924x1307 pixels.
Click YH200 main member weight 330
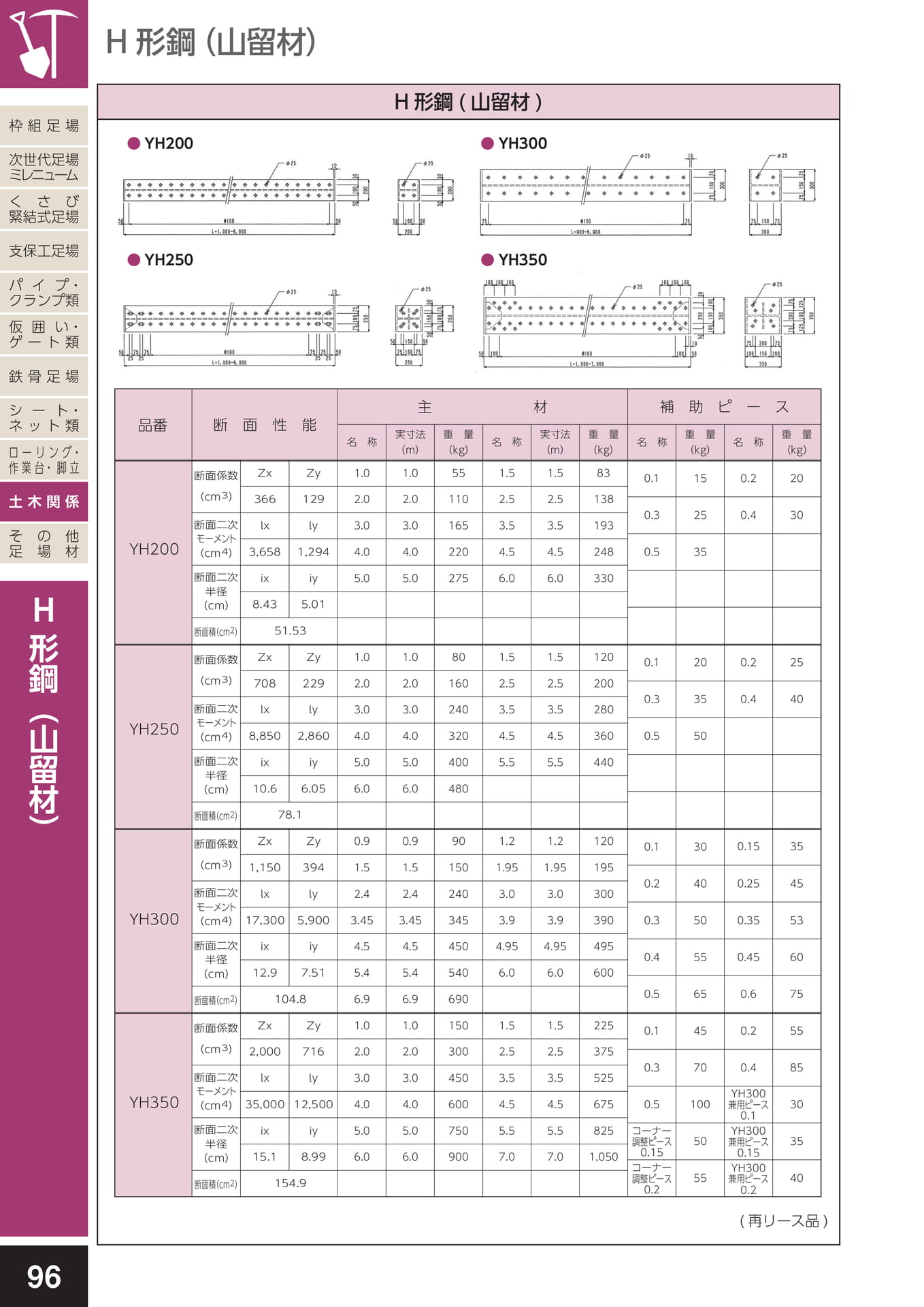[604, 578]
